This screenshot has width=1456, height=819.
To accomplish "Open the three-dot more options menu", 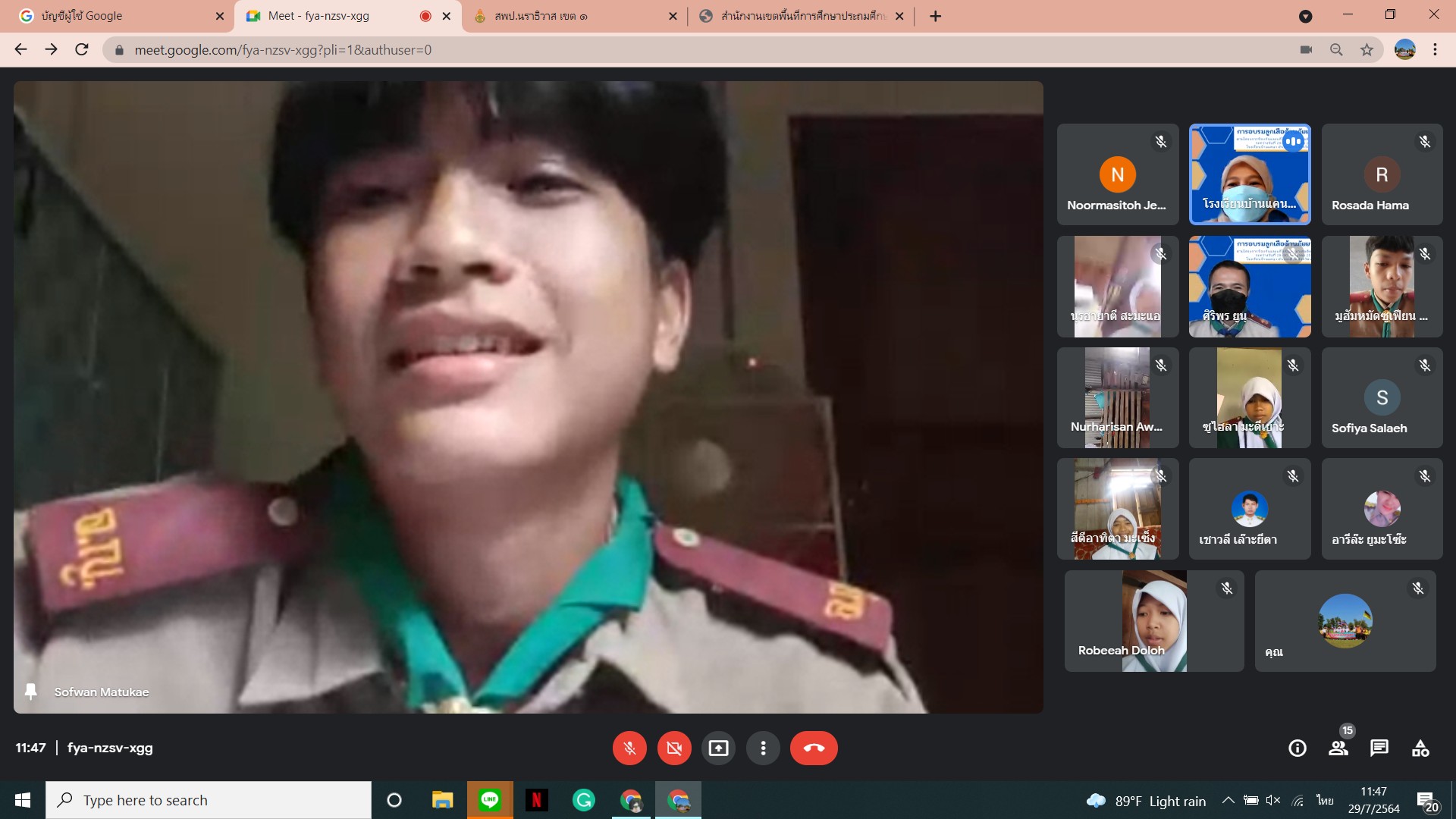I will coord(763,748).
